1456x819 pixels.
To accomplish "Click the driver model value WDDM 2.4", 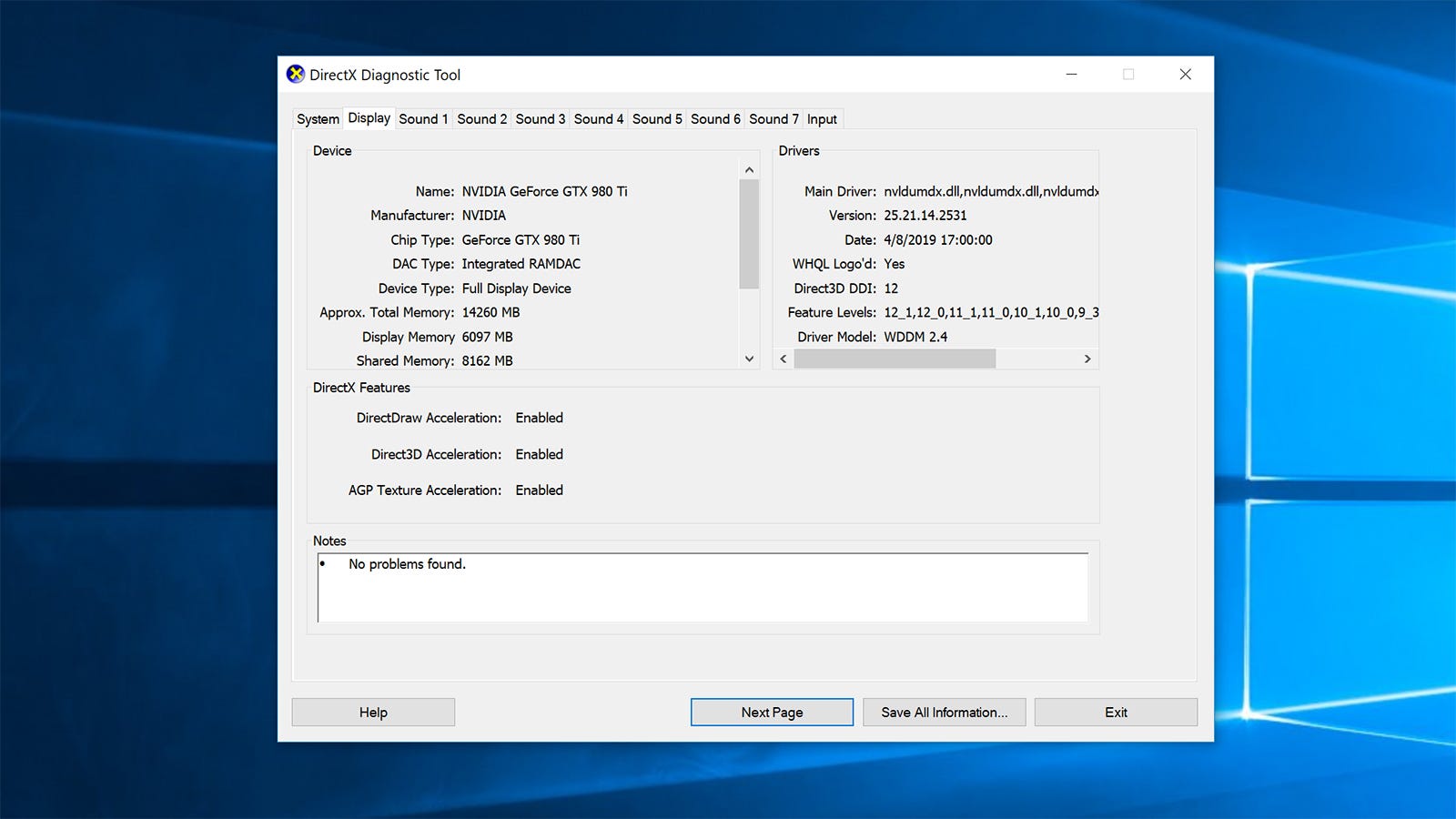I will 915,337.
